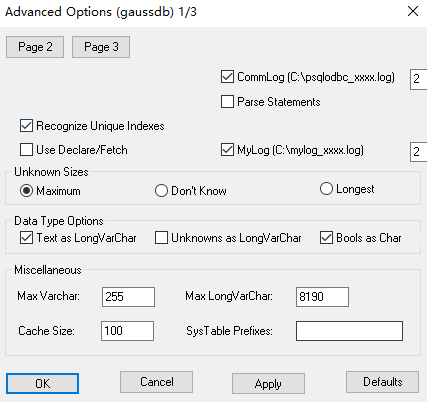Uncheck Text as LongVarChar
The height and width of the screenshot is (402, 427).
(x=26, y=238)
